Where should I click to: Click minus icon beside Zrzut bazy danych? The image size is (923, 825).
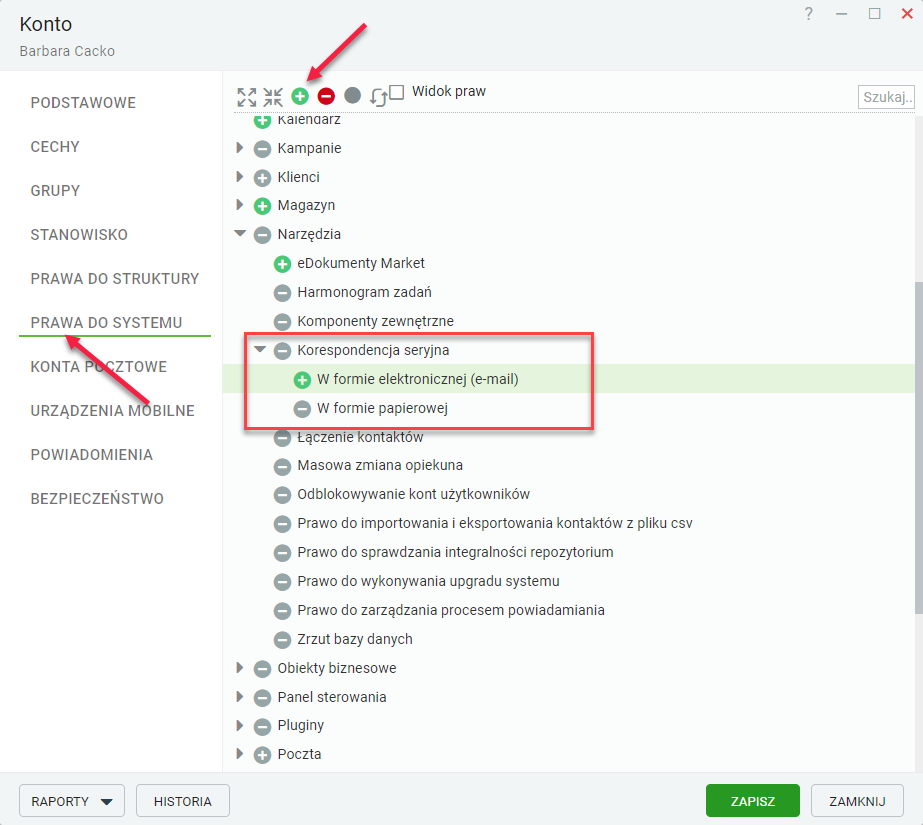pos(283,640)
